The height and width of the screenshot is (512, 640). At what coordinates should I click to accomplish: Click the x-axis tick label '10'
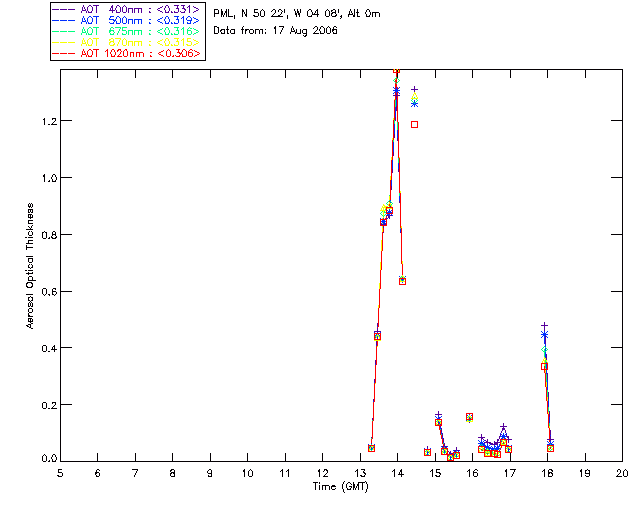[247, 474]
